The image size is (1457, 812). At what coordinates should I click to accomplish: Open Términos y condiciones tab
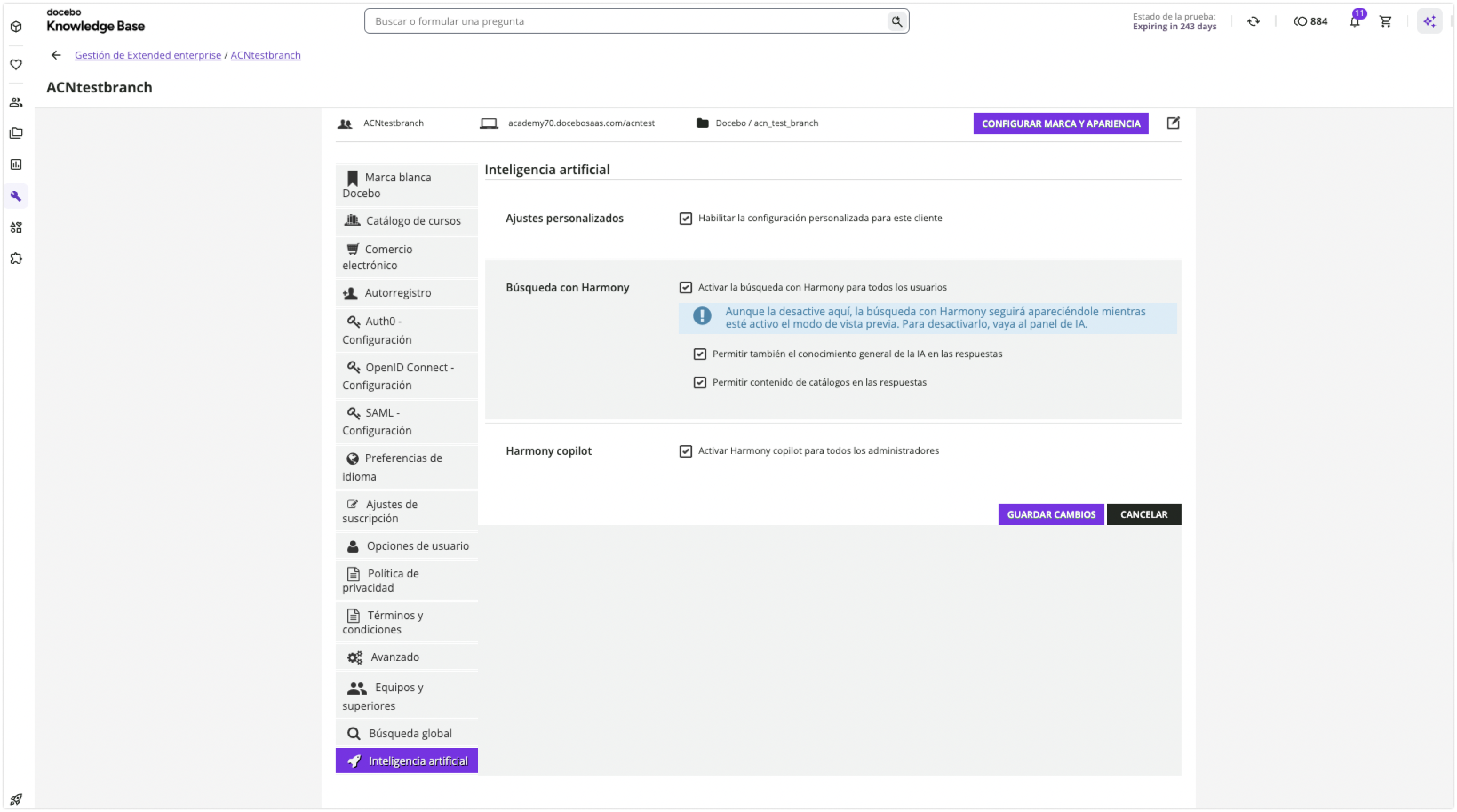point(406,622)
